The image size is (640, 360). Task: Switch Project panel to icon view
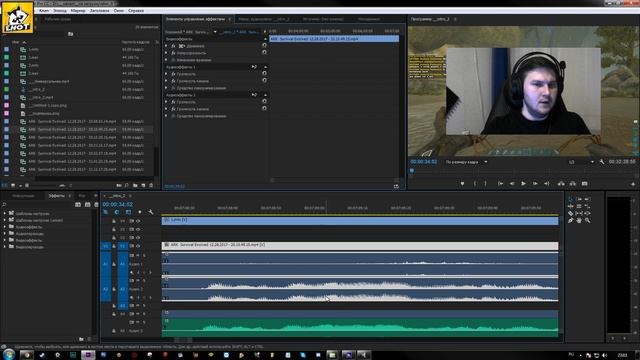point(13,185)
